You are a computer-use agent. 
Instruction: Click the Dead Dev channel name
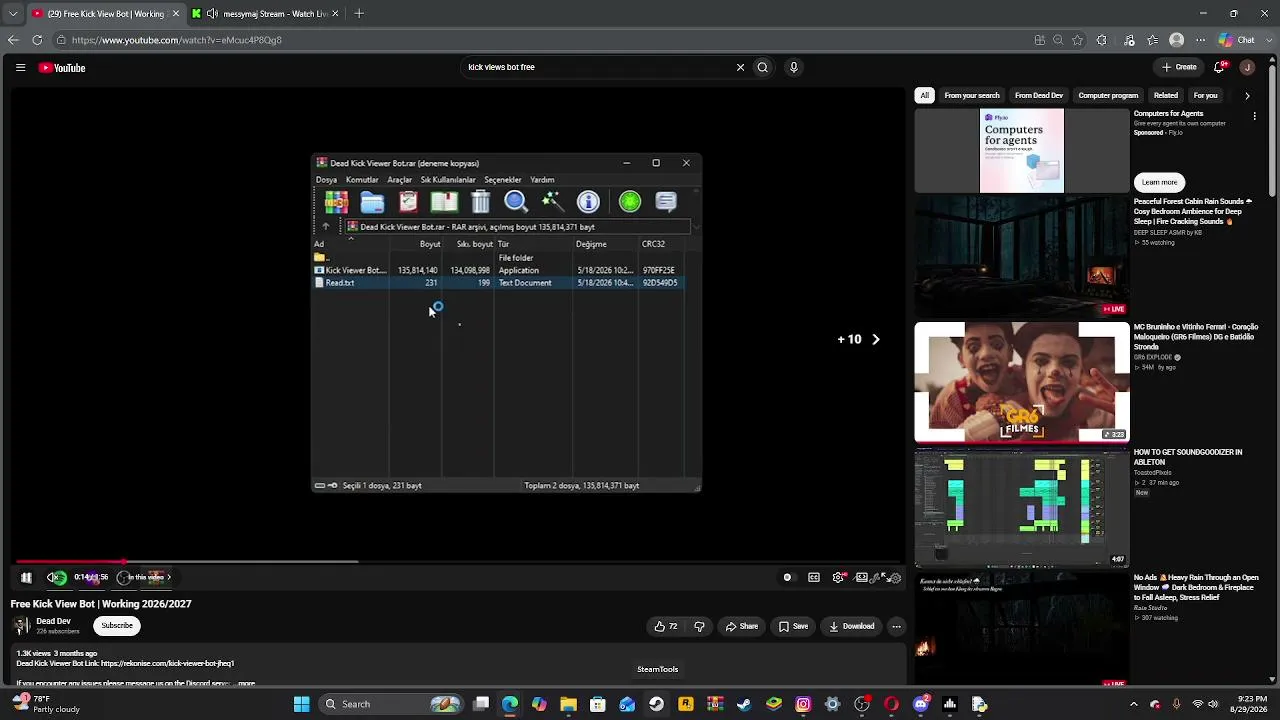(x=53, y=621)
